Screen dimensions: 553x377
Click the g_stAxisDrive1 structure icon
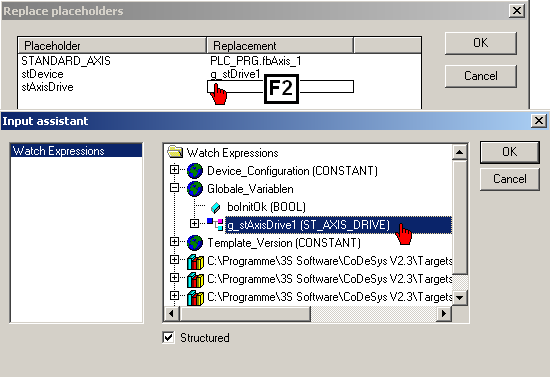click(215, 224)
